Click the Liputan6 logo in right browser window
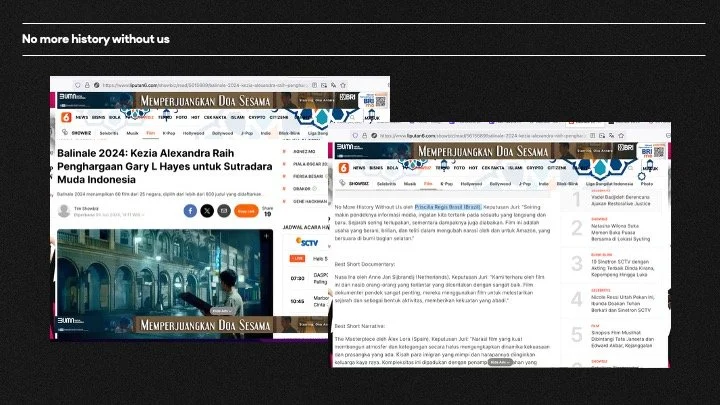 pyautogui.click(x=343, y=168)
